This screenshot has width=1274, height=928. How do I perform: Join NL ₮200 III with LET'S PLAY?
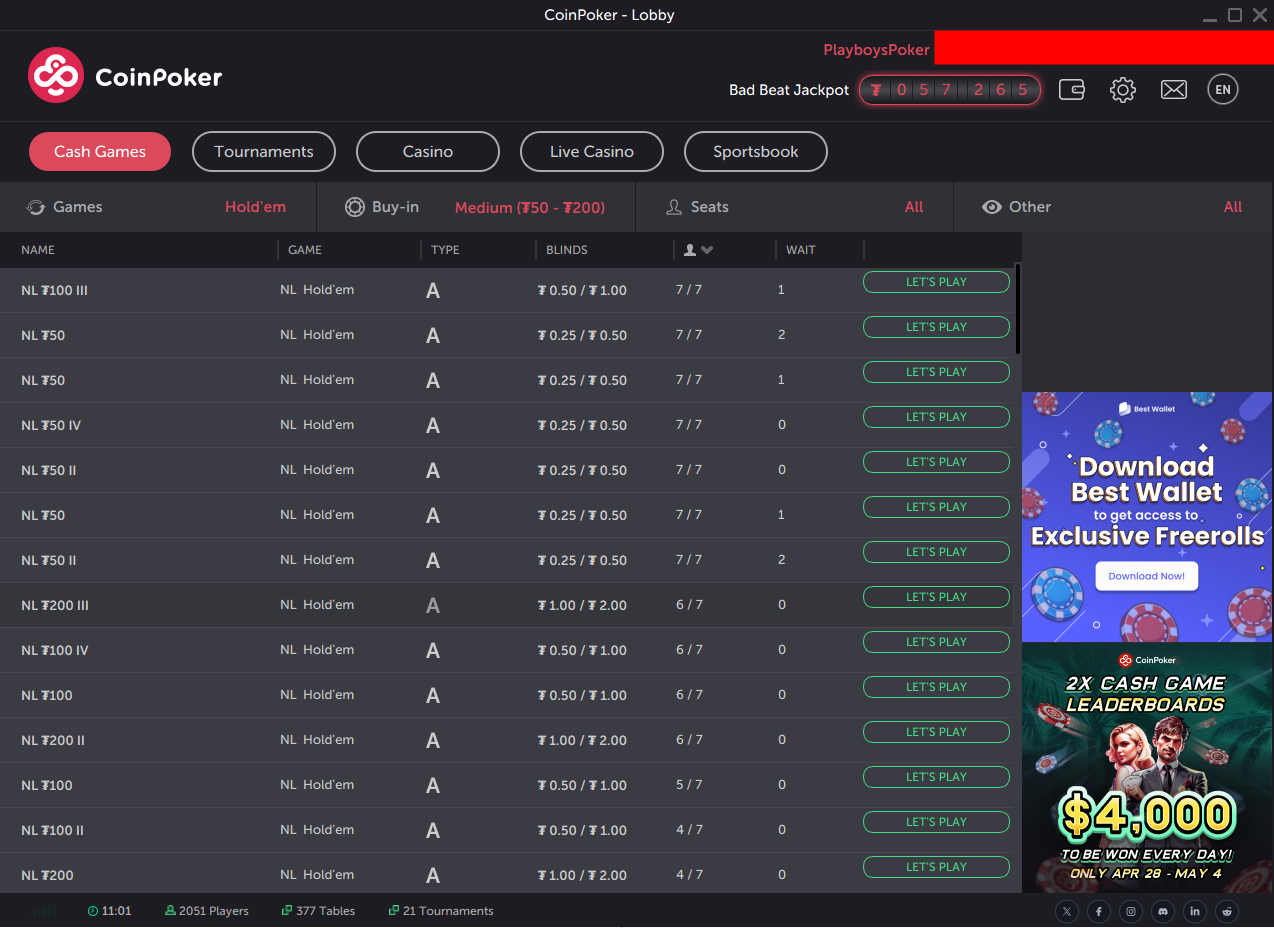936,597
